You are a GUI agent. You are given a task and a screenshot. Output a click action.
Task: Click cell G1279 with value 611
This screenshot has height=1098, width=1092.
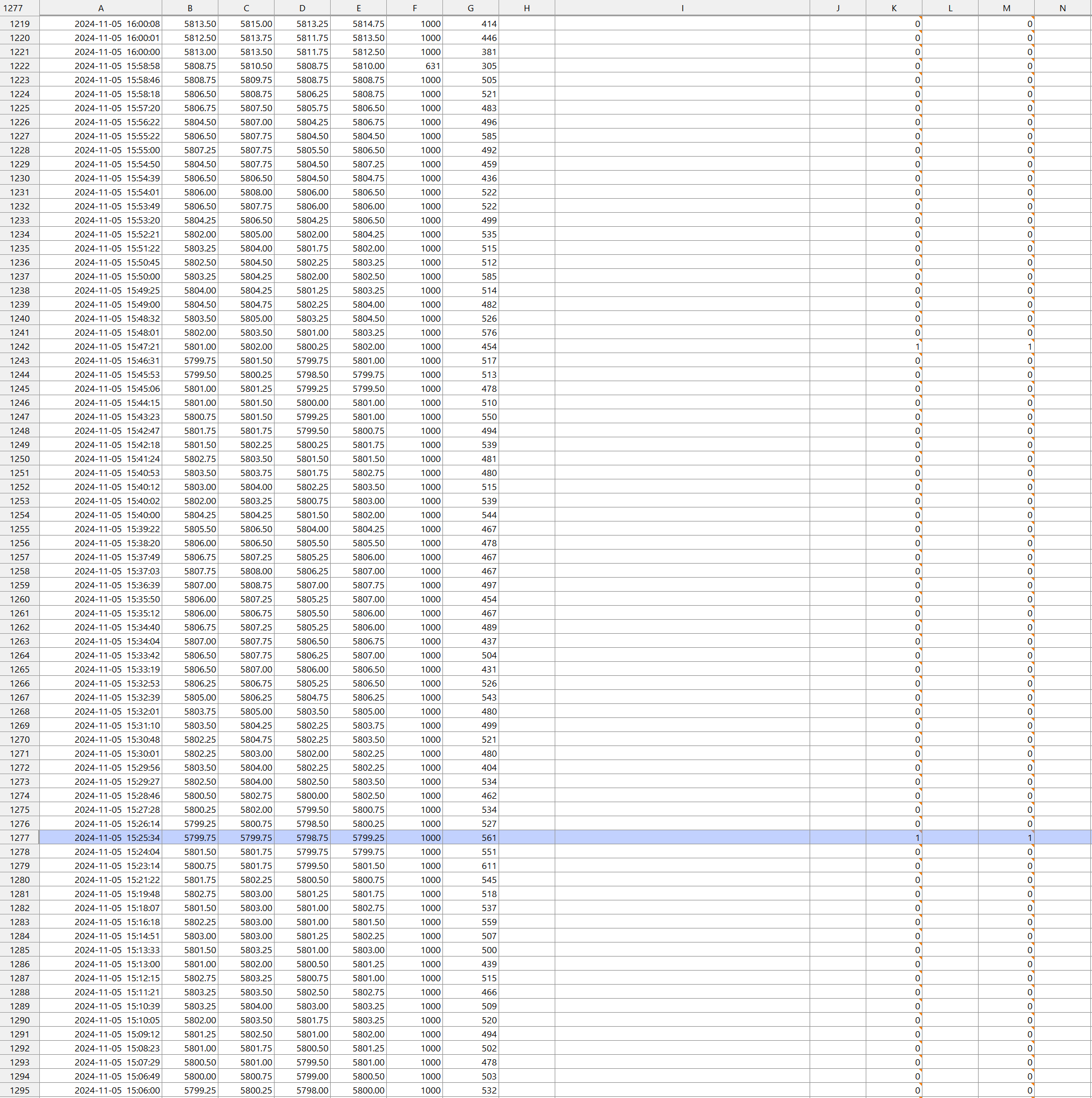pyautogui.click(x=470, y=866)
